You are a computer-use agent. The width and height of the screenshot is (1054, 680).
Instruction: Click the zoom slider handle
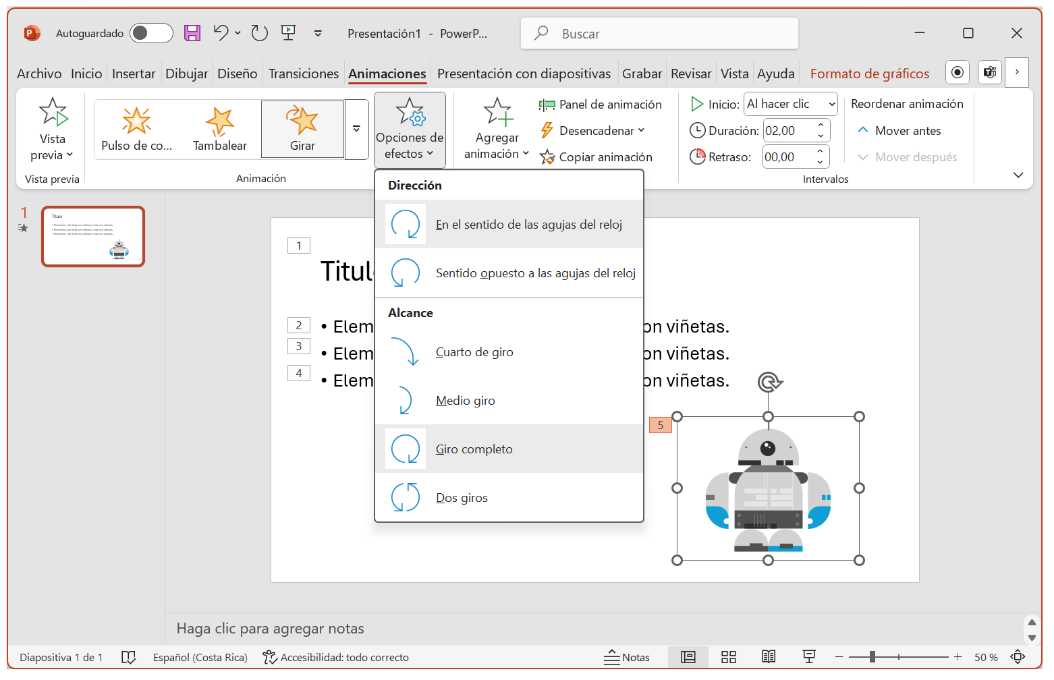[873, 657]
